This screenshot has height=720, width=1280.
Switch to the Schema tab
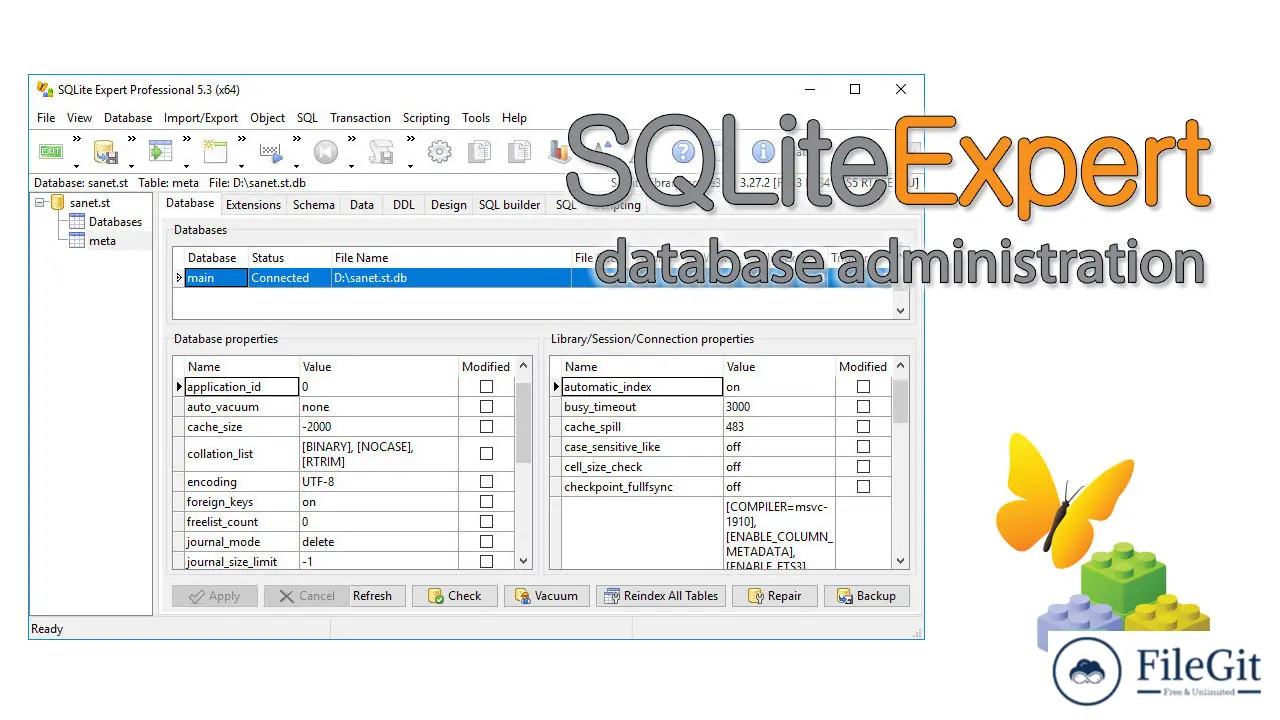[314, 204]
